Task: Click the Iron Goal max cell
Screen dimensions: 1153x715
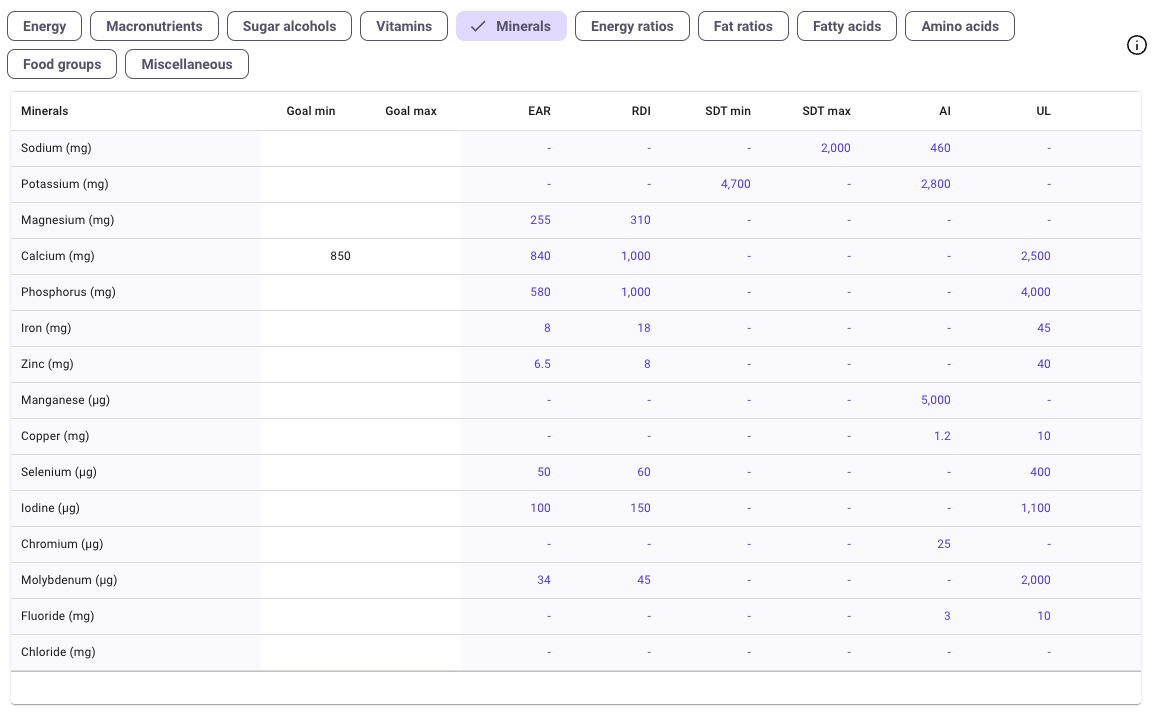Action: click(411, 328)
